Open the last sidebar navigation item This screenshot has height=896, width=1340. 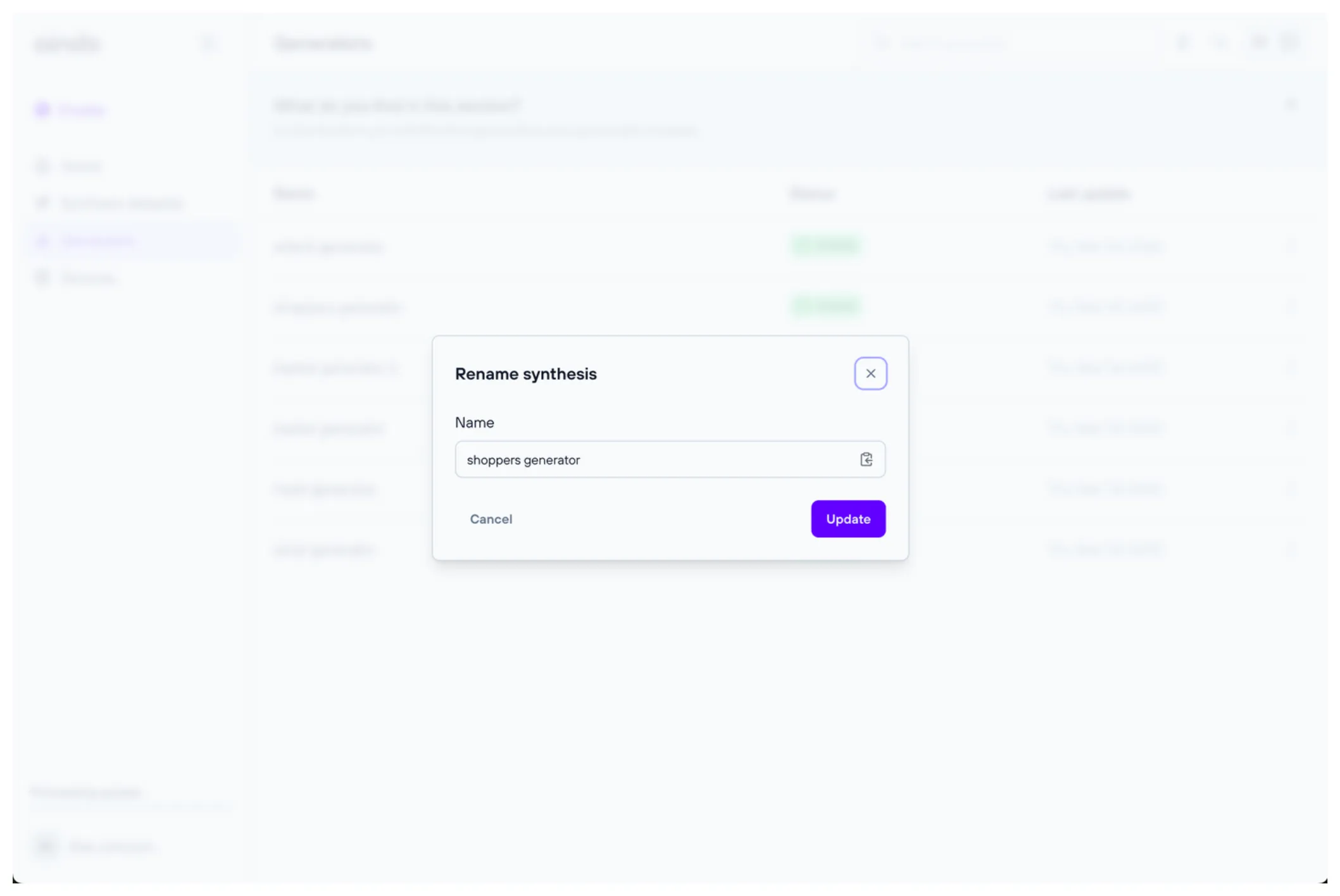pos(88,278)
